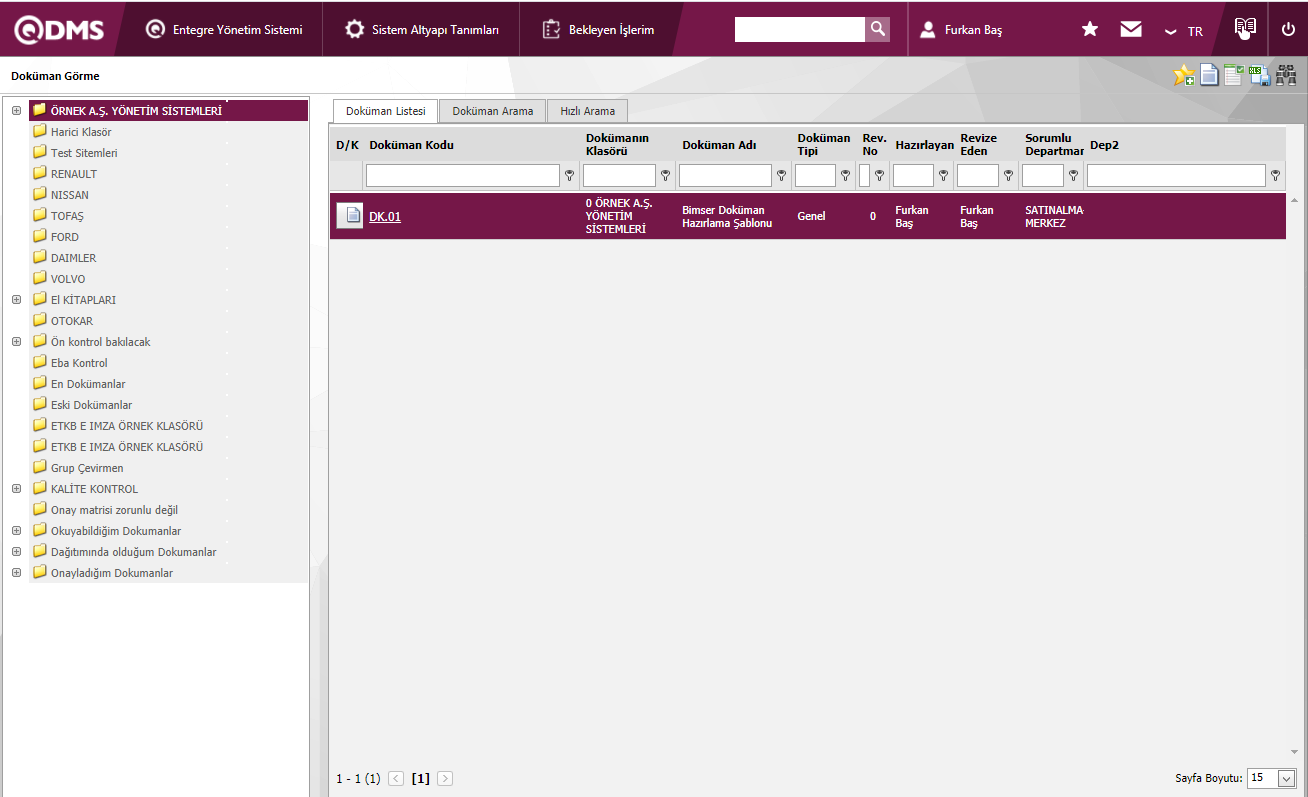Open the DK.01 document link

(x=385, y=216)
